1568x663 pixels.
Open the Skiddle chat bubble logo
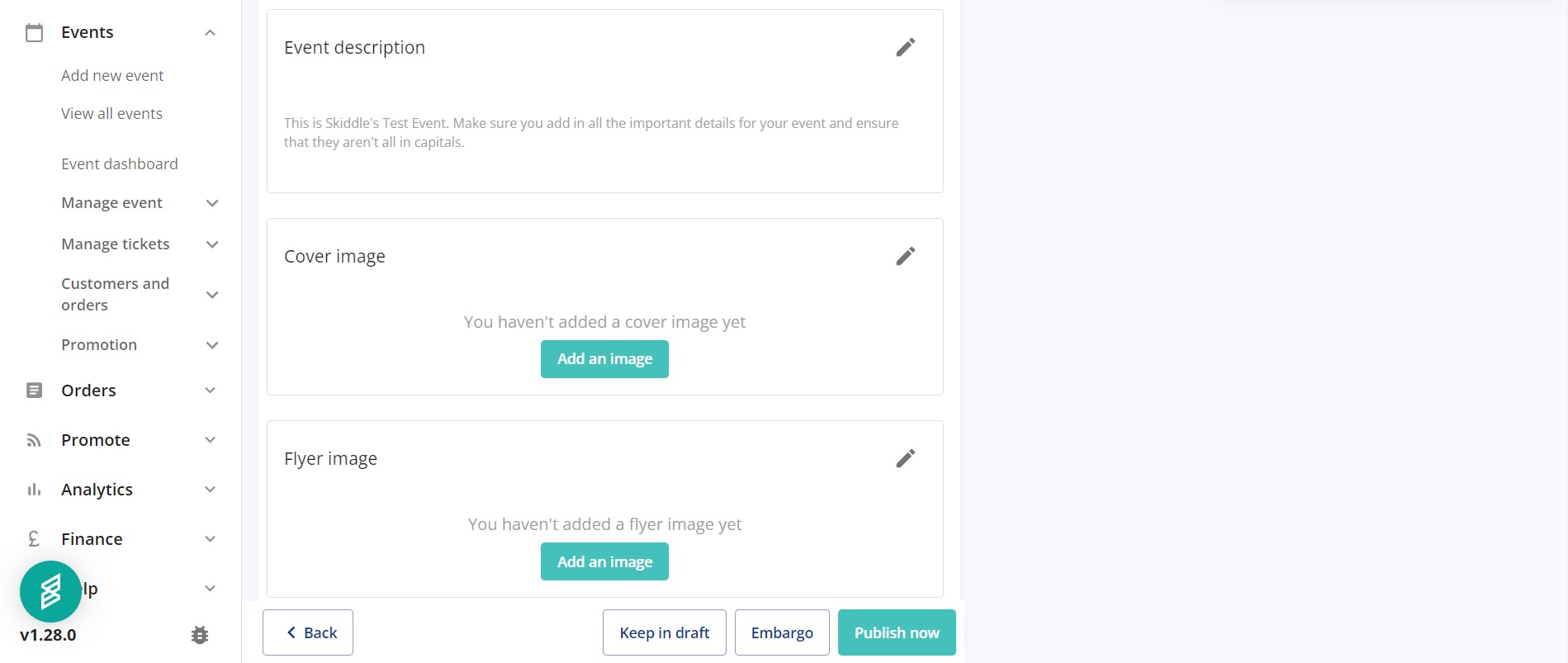[x=50, y=591]
